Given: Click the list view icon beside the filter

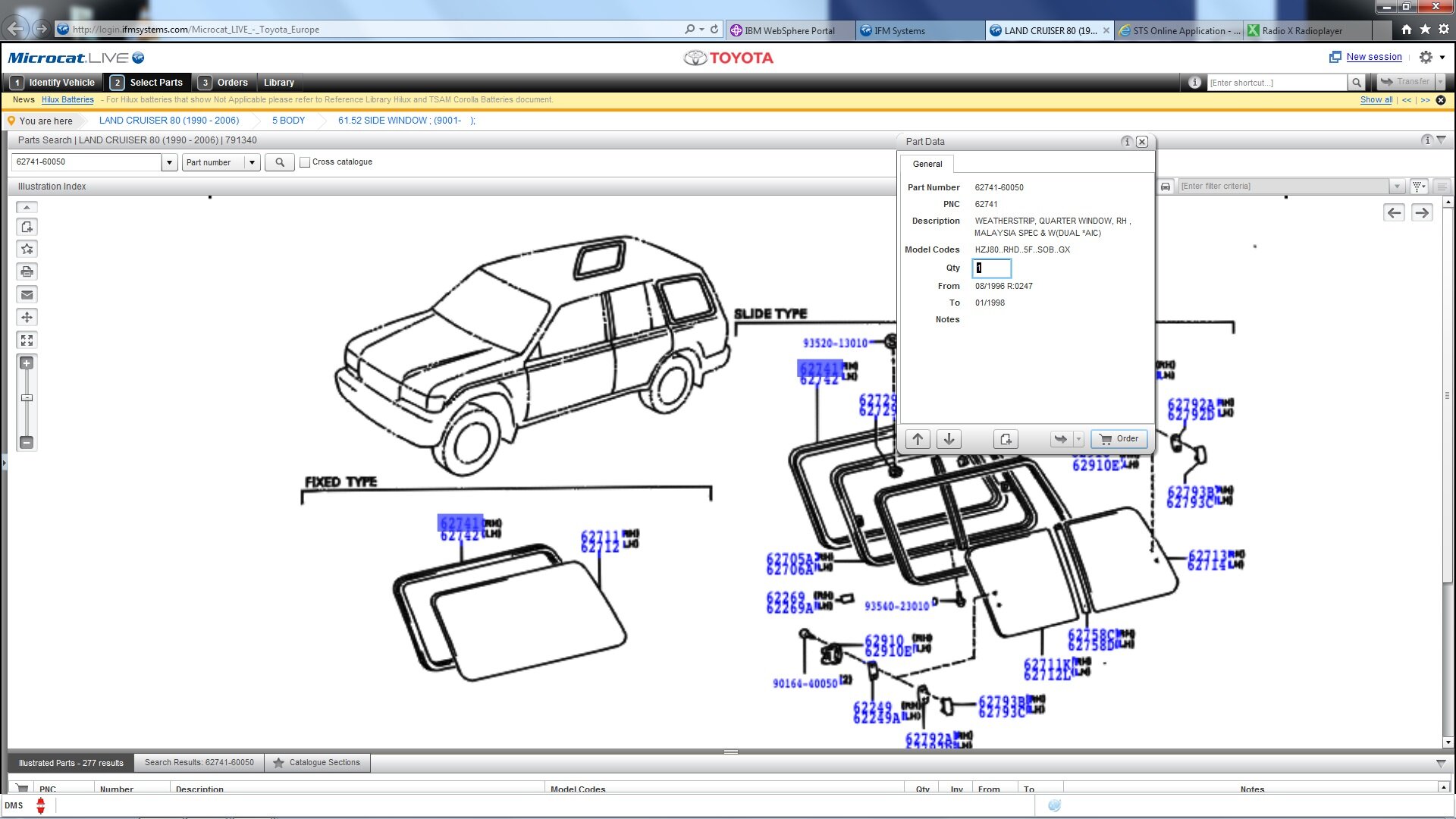Looking at the screenshot, I should [1442, 187].
